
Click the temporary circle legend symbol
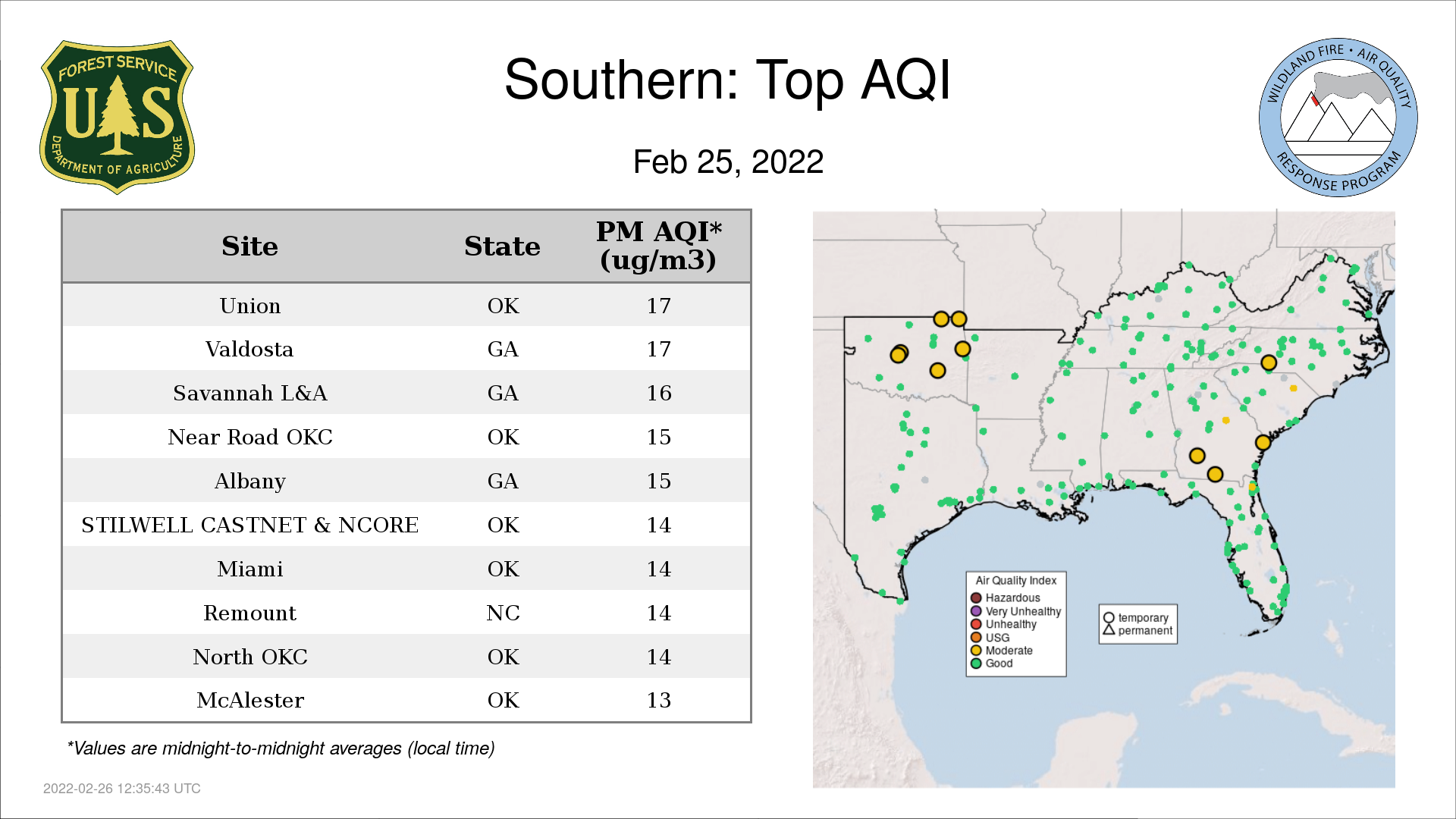point(1109,617)
